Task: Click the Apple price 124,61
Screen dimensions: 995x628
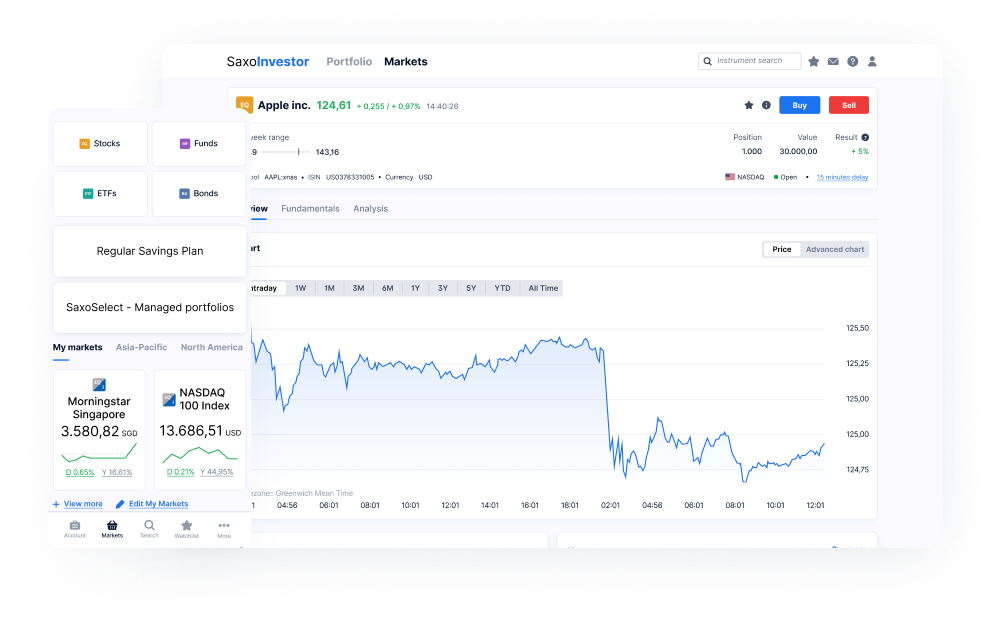Action: click(x=334, y=105)
